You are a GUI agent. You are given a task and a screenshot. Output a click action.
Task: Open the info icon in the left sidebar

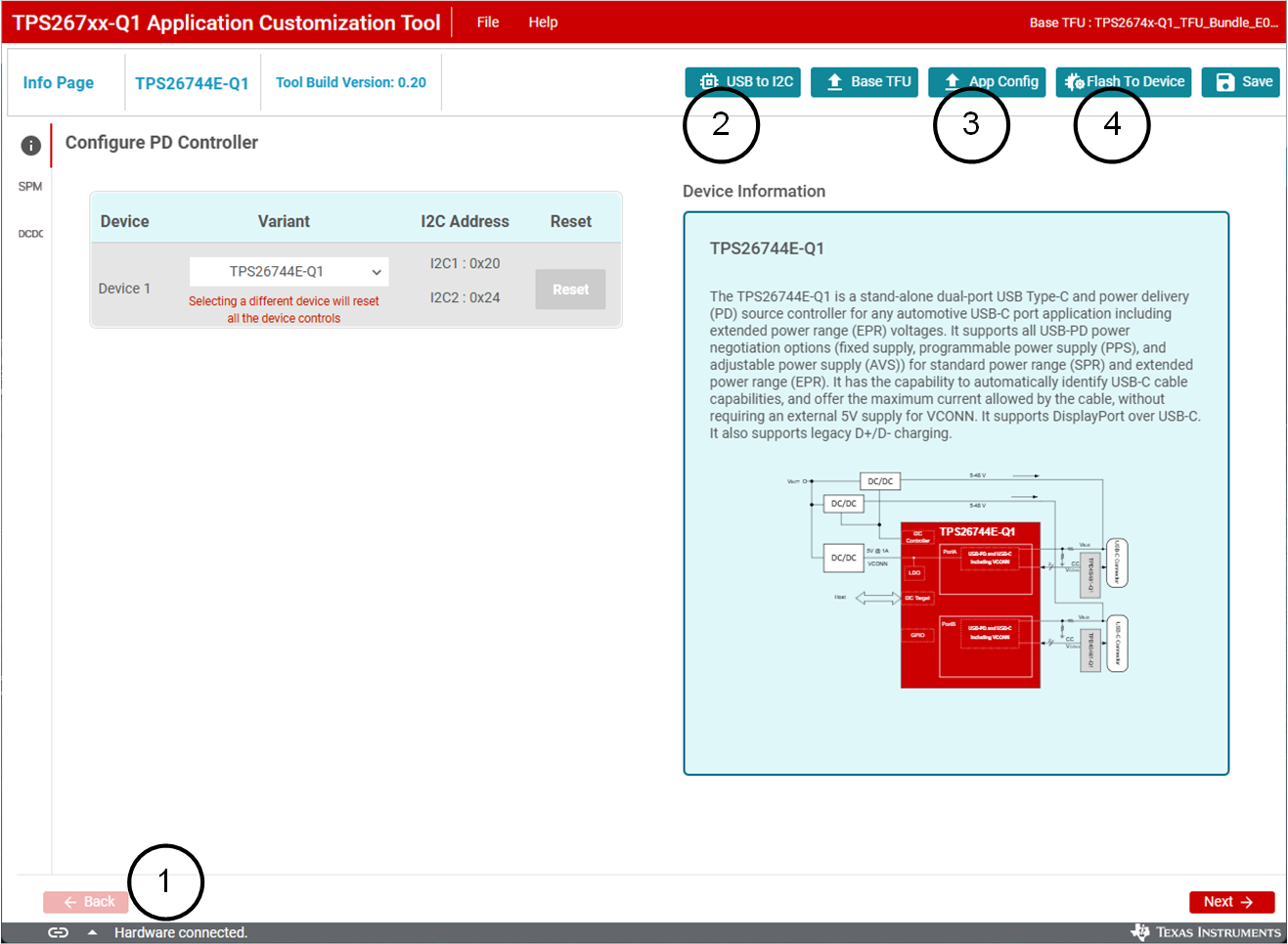pos(31,146)
